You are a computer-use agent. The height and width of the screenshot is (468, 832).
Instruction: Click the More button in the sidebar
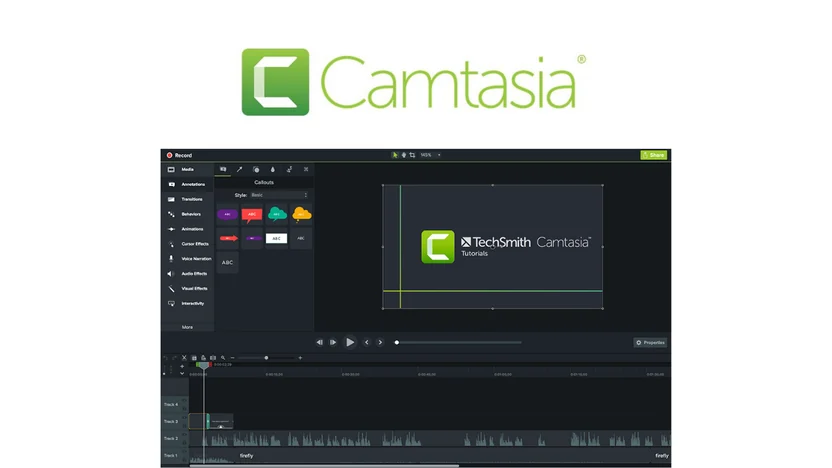coord(187,327)
